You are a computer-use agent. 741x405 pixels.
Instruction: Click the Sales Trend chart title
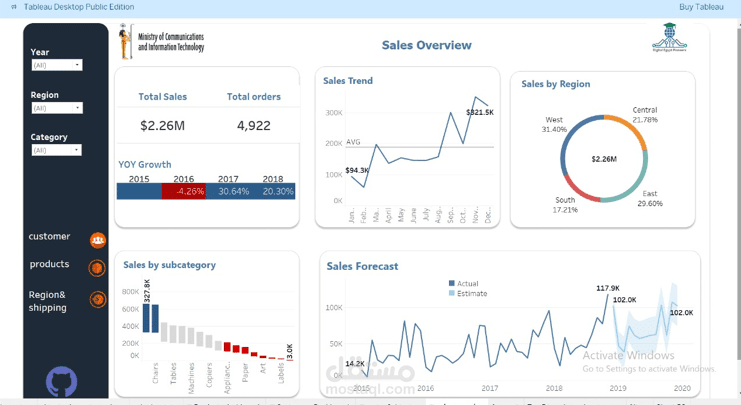(348, 81)
